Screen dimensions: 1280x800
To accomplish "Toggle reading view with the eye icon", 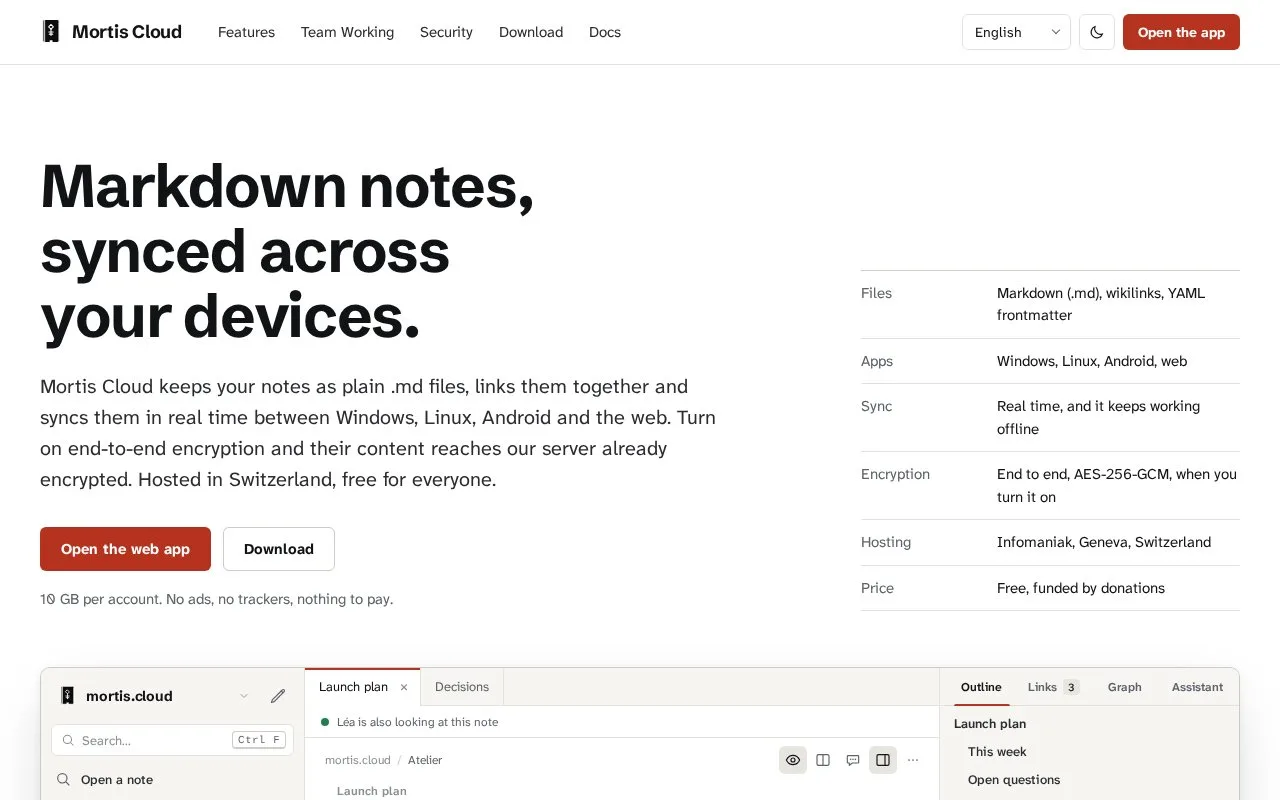I will click(x=793, y=760).
